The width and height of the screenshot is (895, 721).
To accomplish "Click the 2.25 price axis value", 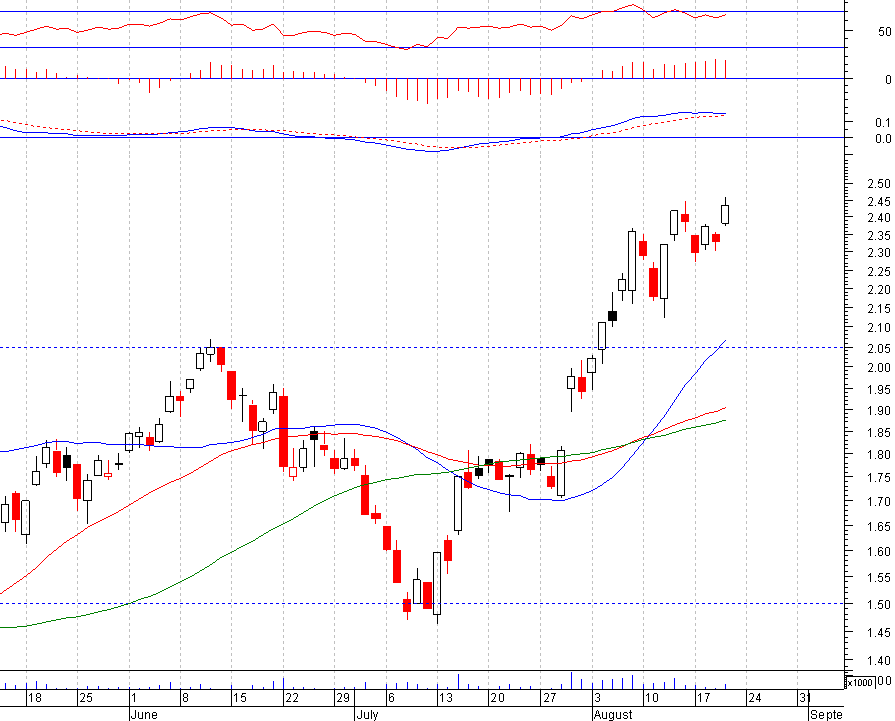I will (x=878, y=272).
